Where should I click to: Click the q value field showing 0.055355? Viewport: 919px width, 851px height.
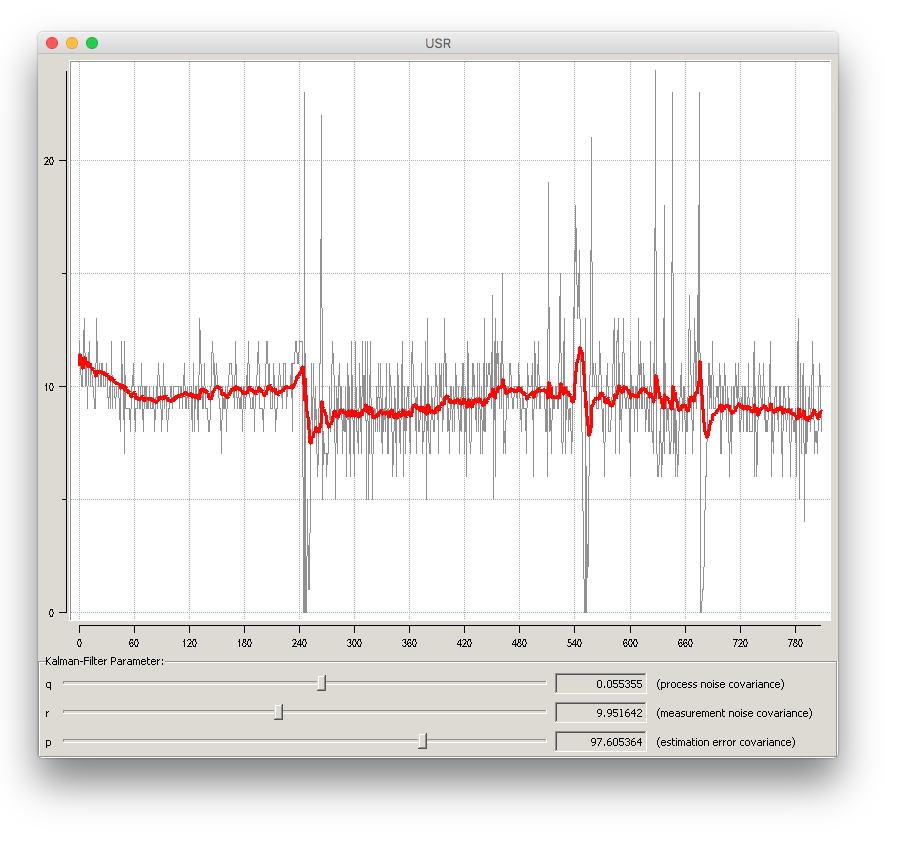click(x=601, y=684)
